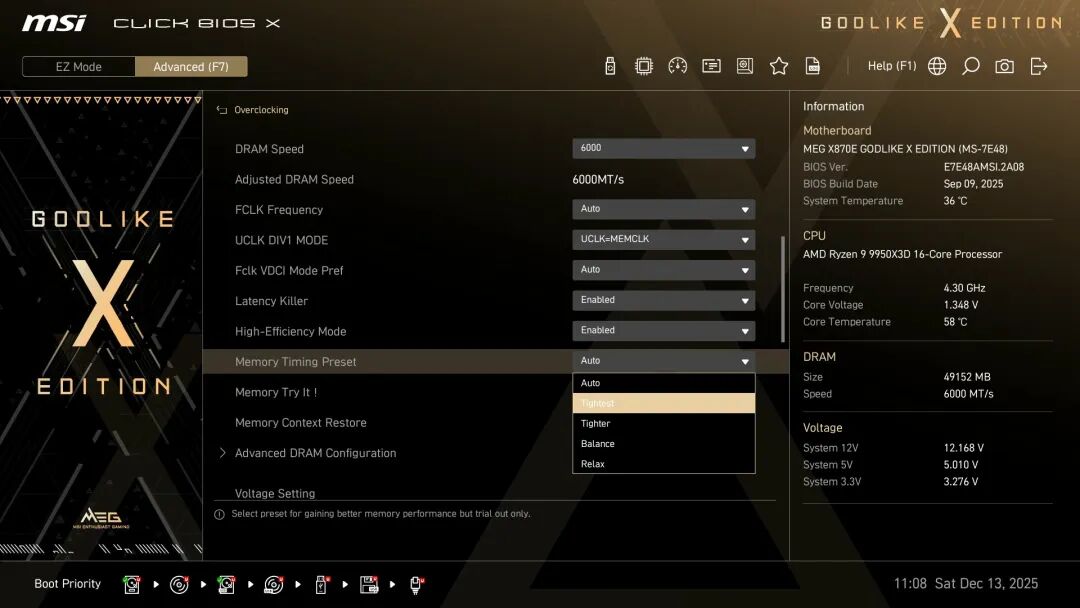Open the Latency Killer dropdown

coord(663,300)
